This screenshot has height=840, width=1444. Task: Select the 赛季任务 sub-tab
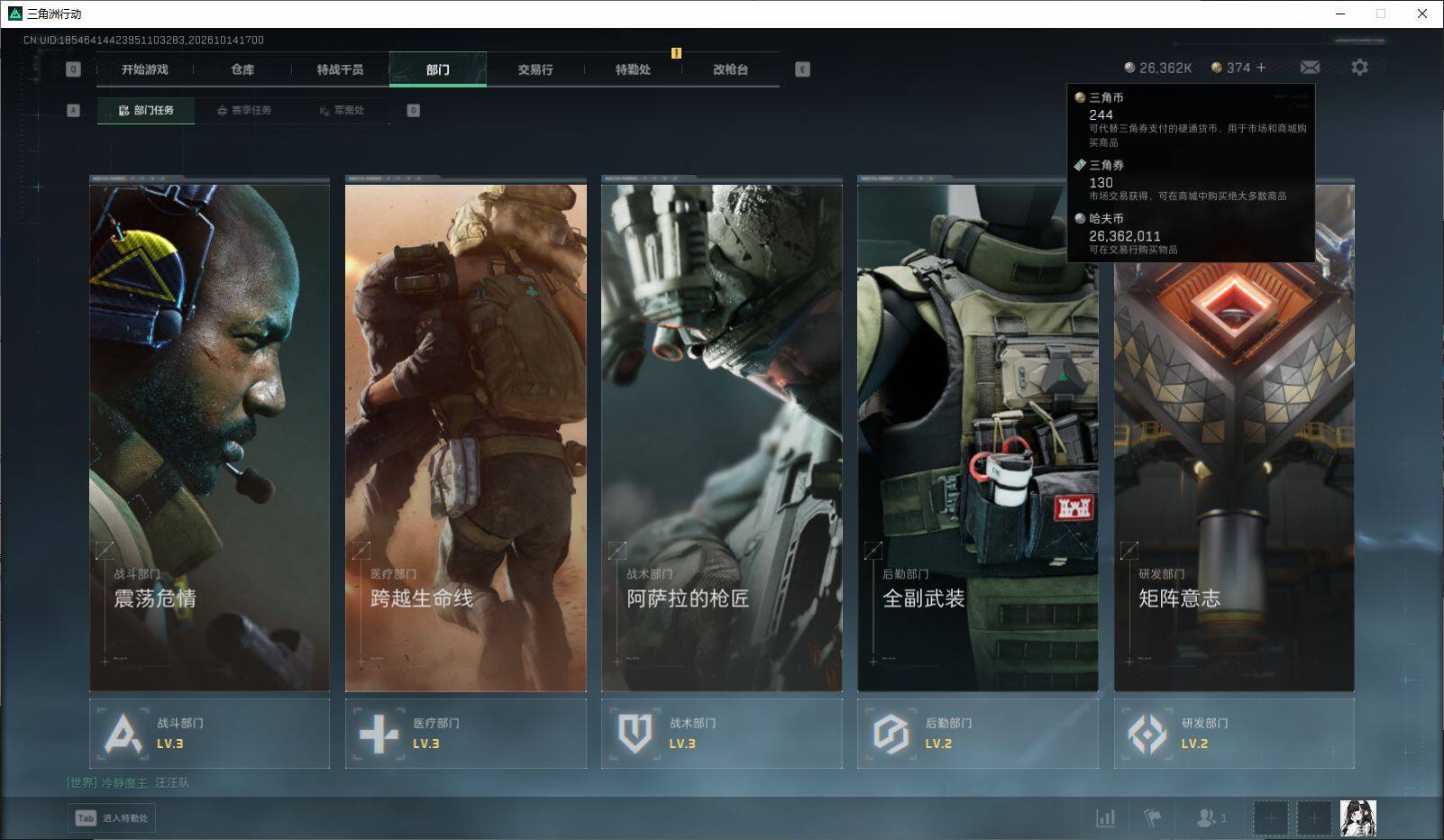tap(244, 110)
